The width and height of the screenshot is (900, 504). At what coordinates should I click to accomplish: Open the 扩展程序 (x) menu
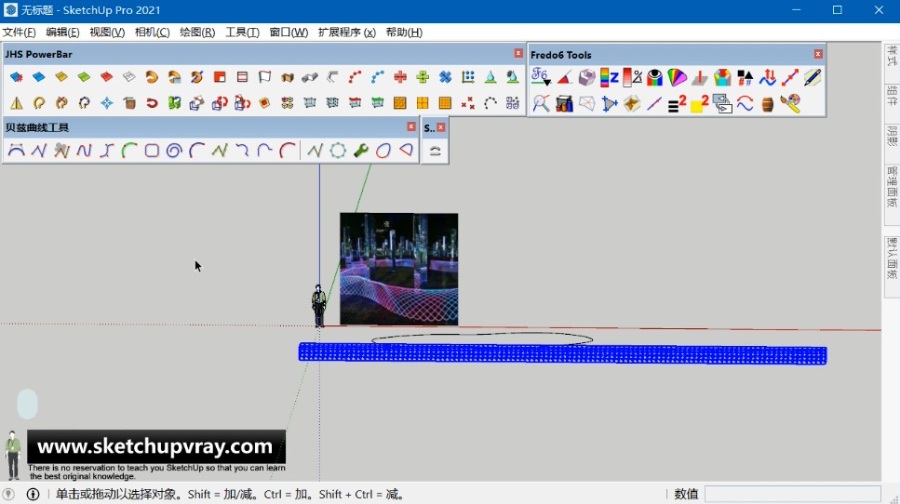[x=347, y=32]
